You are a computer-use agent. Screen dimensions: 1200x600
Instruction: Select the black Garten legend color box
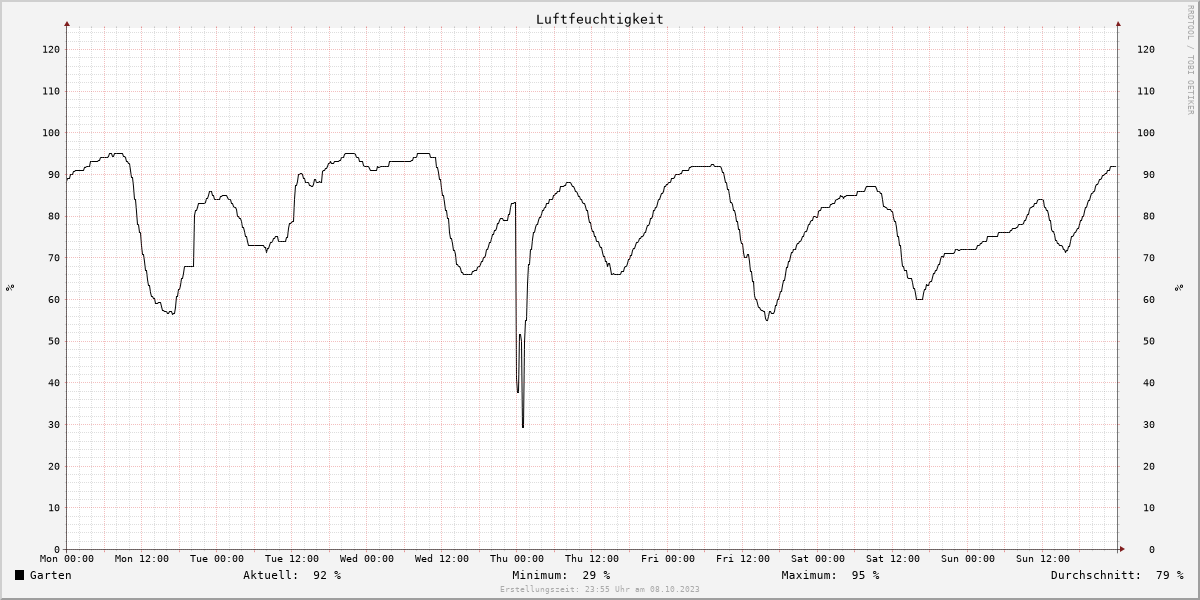pos(19,575)
